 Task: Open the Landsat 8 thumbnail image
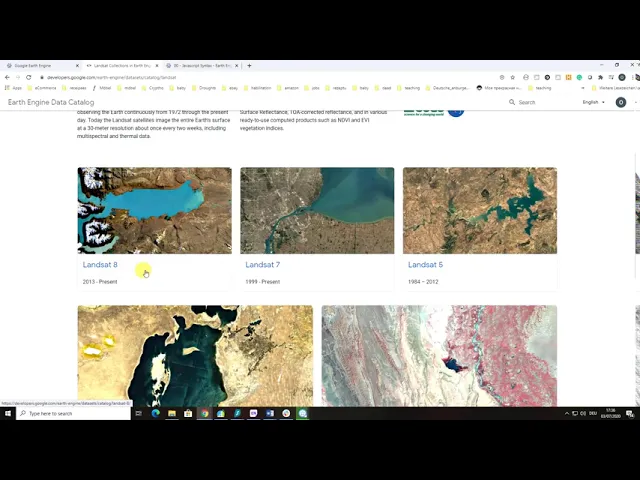pyautogui.click(x=155, y=211)
